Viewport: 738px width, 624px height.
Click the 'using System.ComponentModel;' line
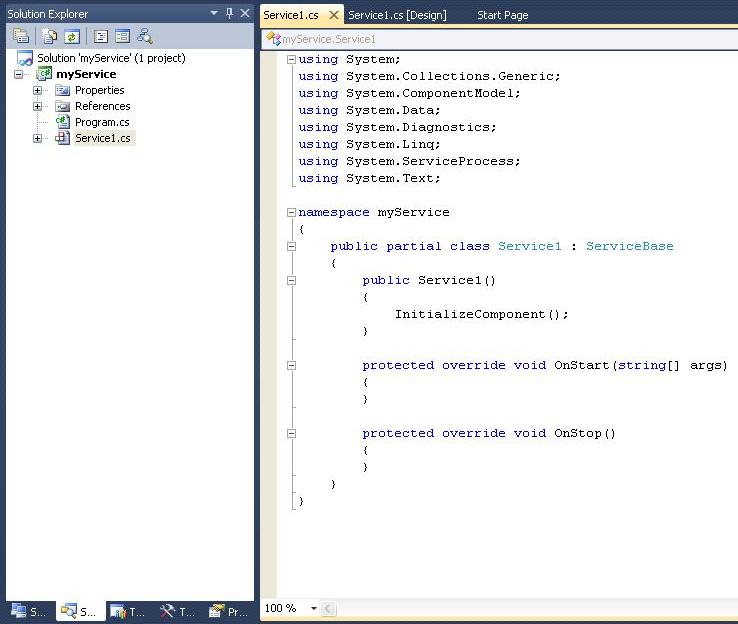point(409,93)
